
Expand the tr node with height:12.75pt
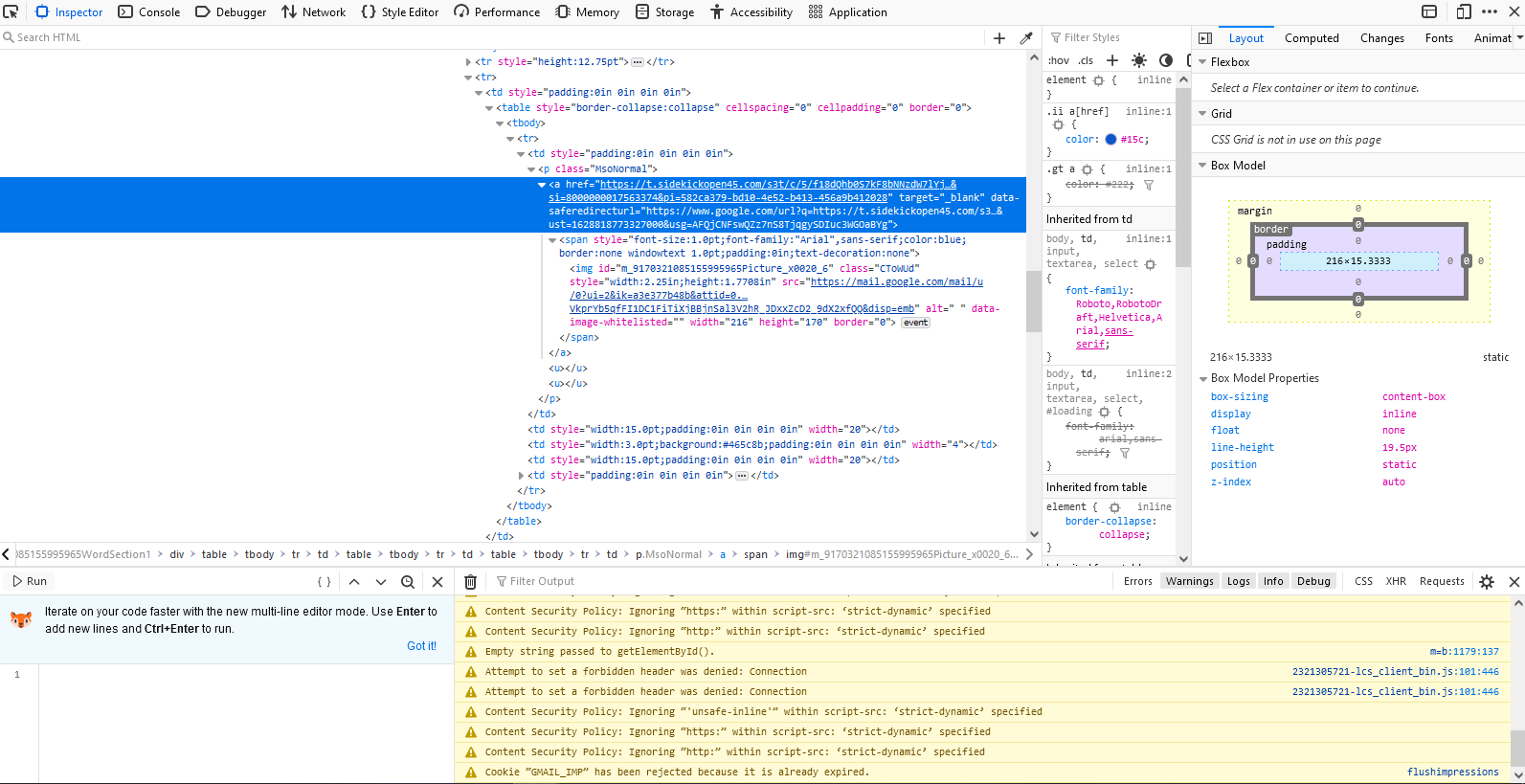click(468, 62)
